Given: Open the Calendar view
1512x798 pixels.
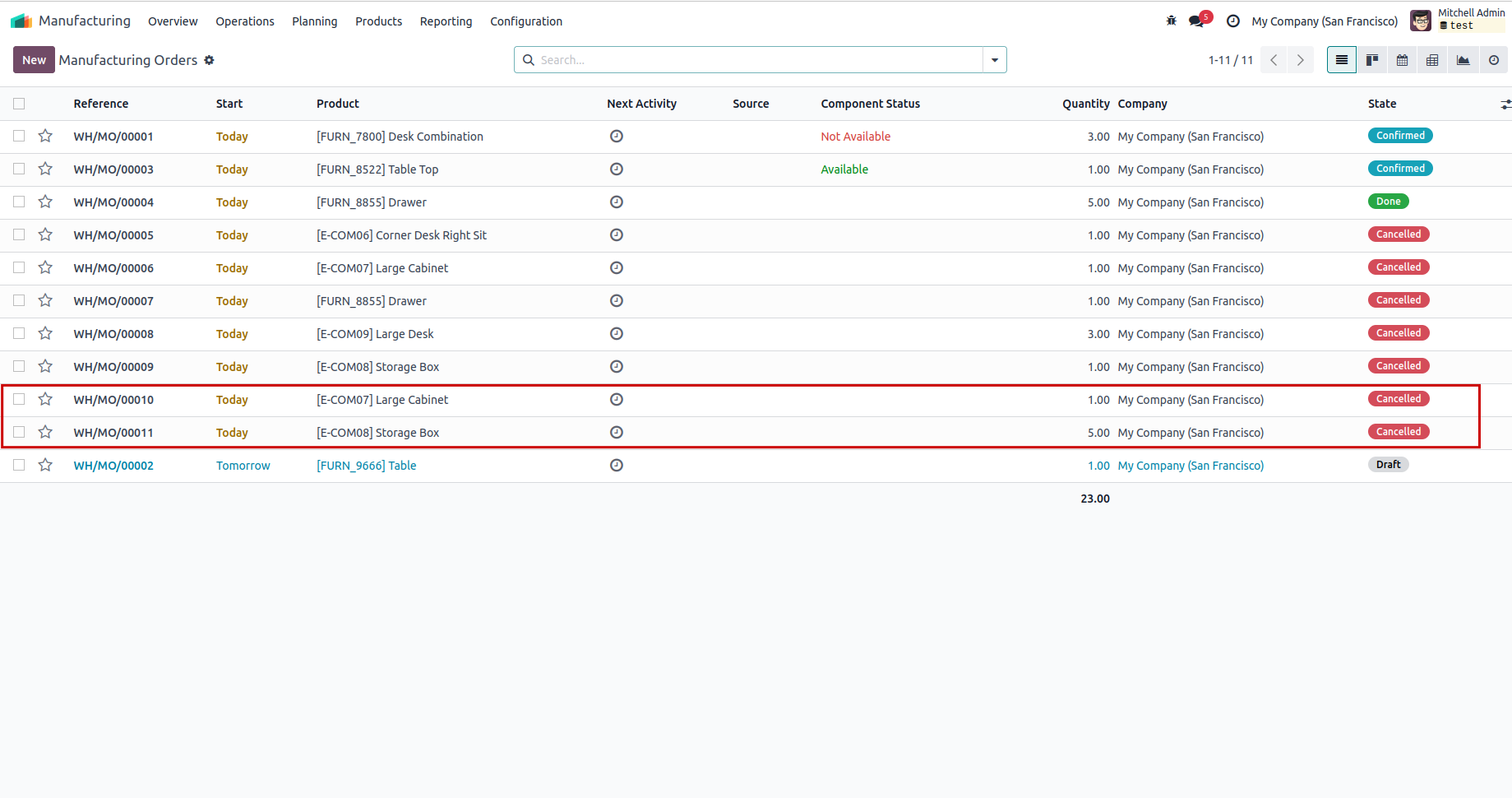Looking at the screenshot, I should tap(1402, 60).
